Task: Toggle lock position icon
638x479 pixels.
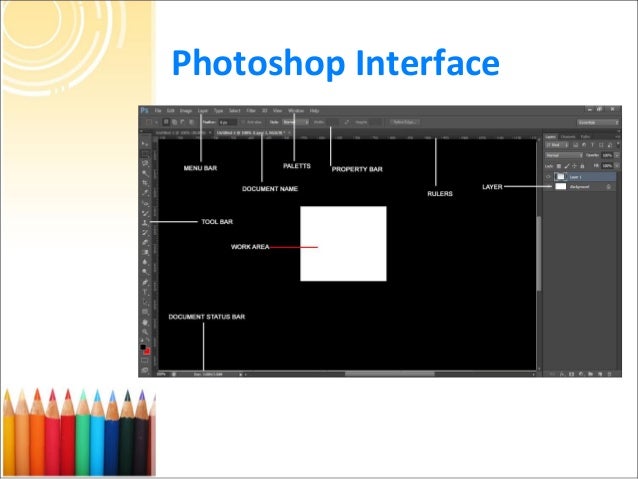Action: (x=575, y=166)
